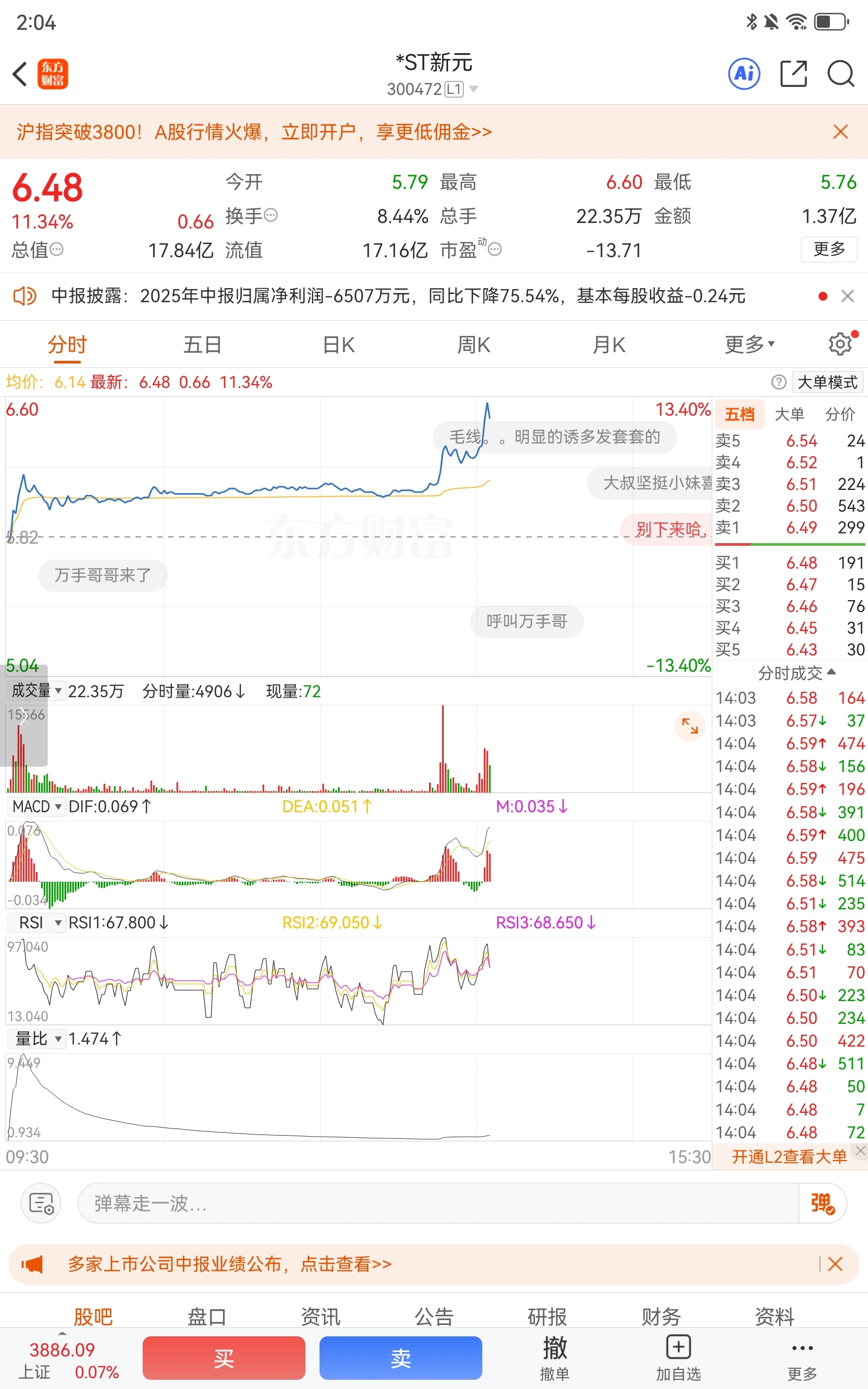Click the red 买 buy button
Screen dimensions: 868x1389
point(224,1358)
